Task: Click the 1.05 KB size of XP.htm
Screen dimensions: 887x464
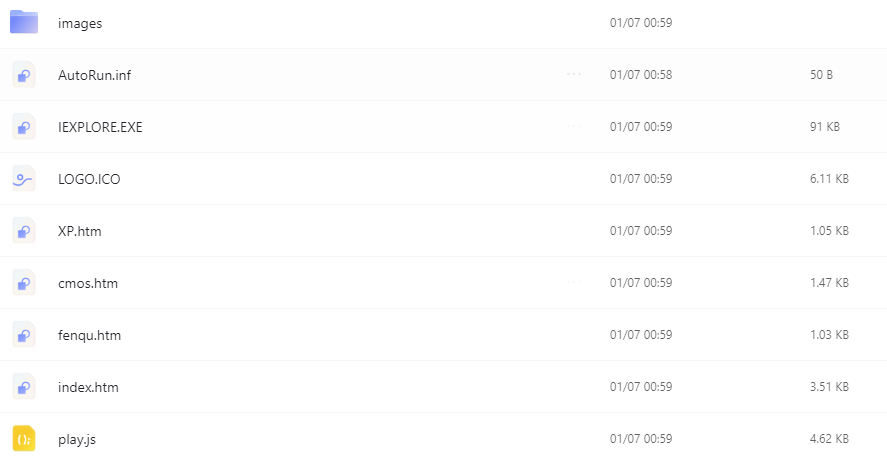Action: [829, 231]
